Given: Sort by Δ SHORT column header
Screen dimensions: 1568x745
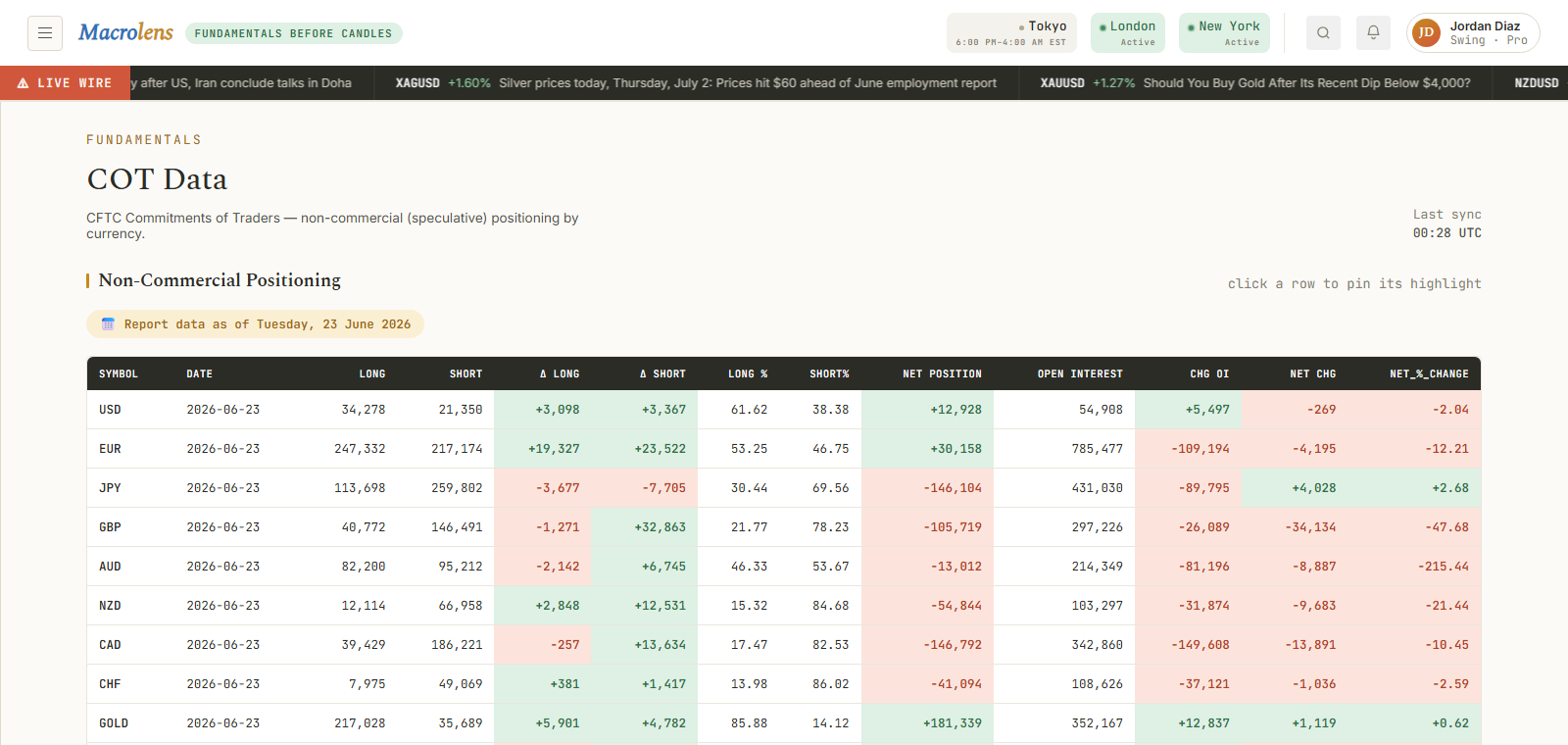Looking at the screenshot, I should 662,374.
